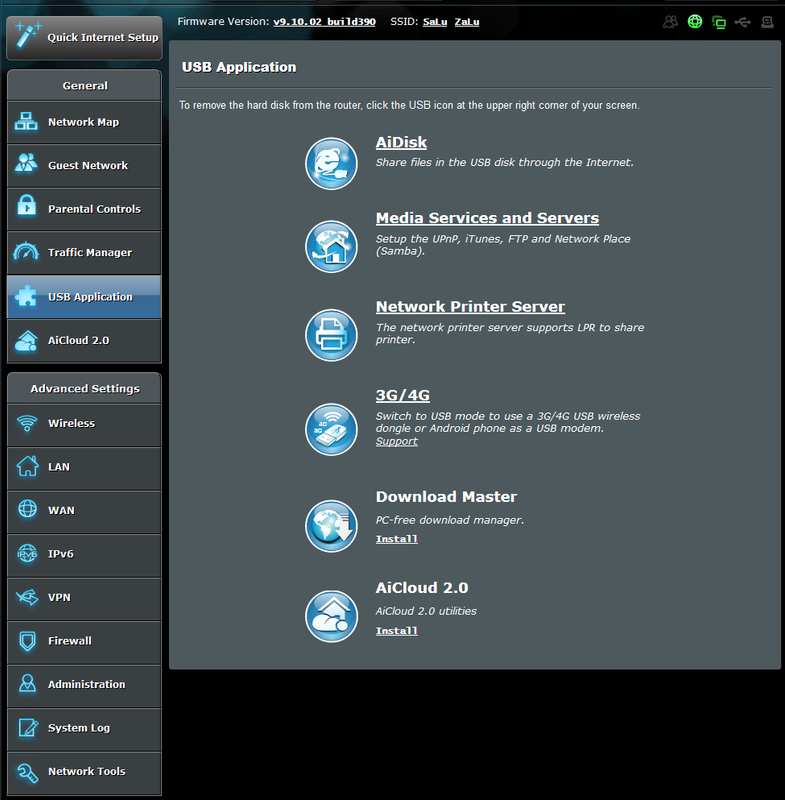This screenshot has height=800, width=785.
Task: Click the USB Application page title
Action: 239,67
